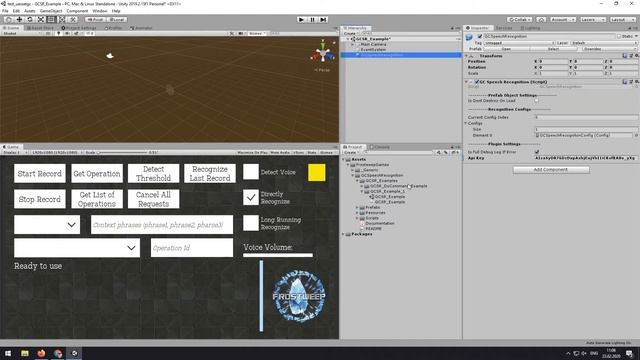
Task: Open the small dropdown above Ready to use
Action: [47, 224]
